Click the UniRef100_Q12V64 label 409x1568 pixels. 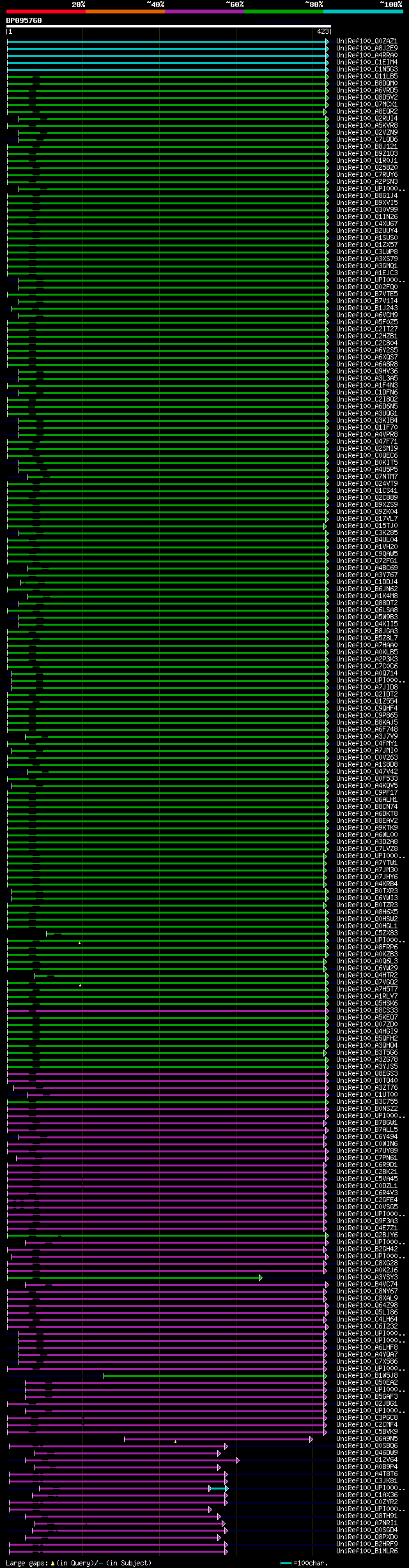[x=367, y=1460]
